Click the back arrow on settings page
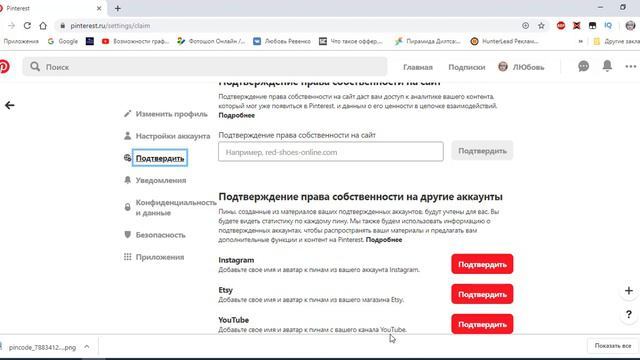Image resolution: width=640 pixels, height=360 pixels. [x=9, y=105]
